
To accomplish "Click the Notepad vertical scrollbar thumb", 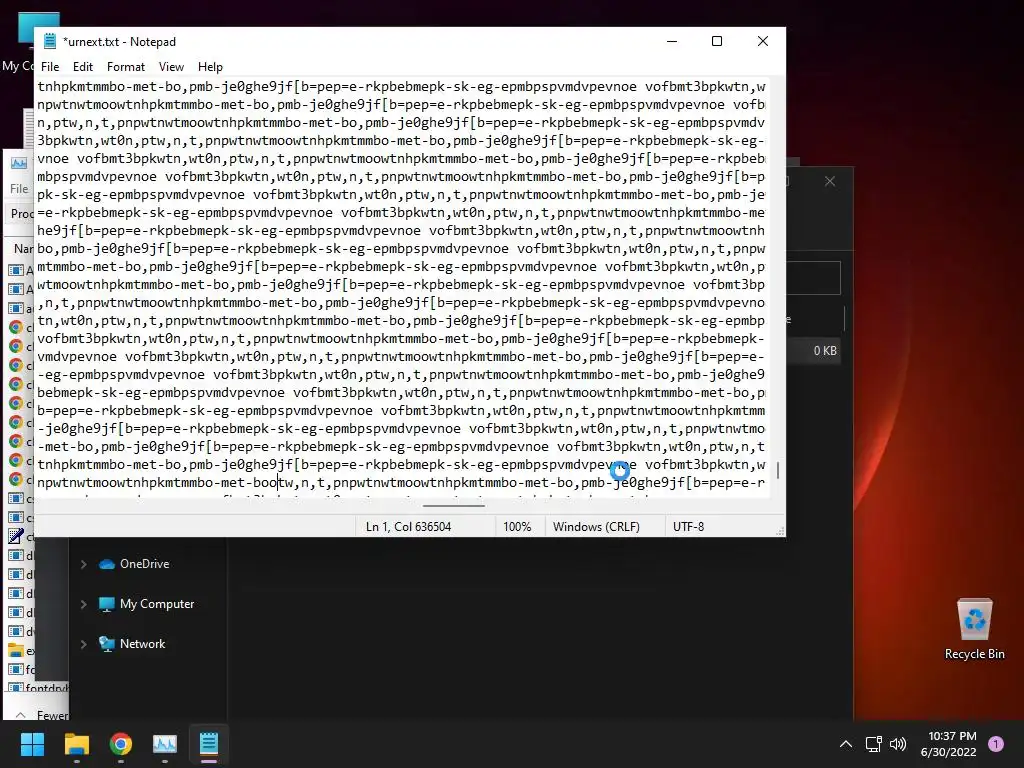I will click(777, 470).
